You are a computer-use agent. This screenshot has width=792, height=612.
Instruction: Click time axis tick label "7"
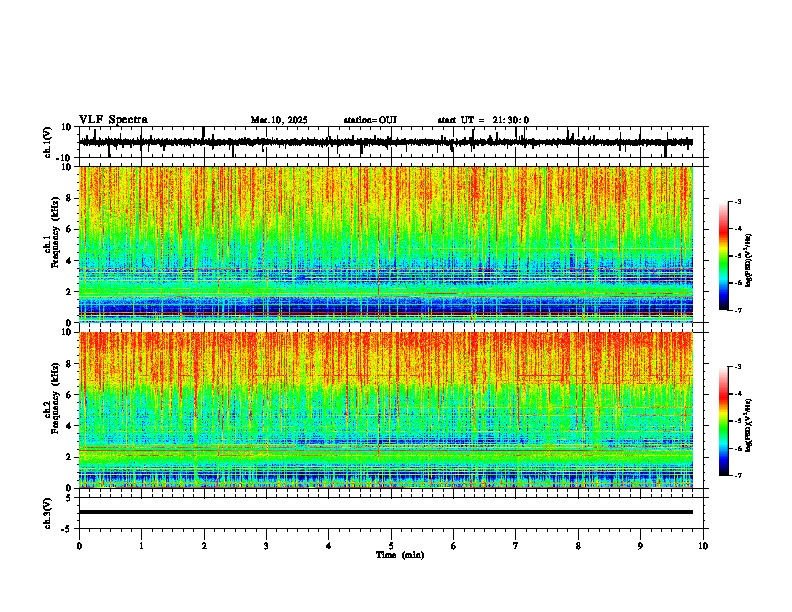coord(516,546)
